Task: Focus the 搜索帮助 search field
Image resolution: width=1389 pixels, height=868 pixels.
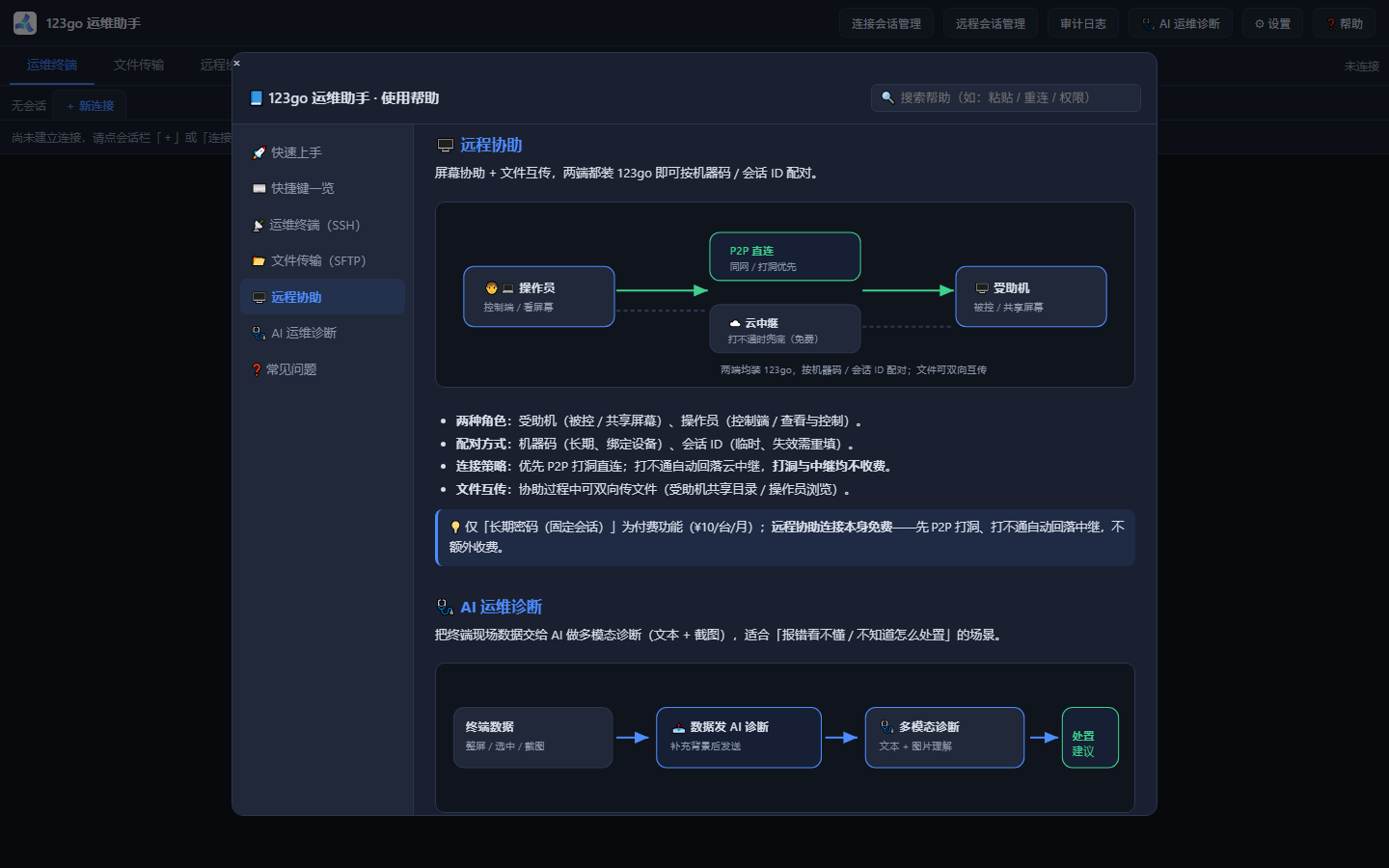Action: point(1005,97)
